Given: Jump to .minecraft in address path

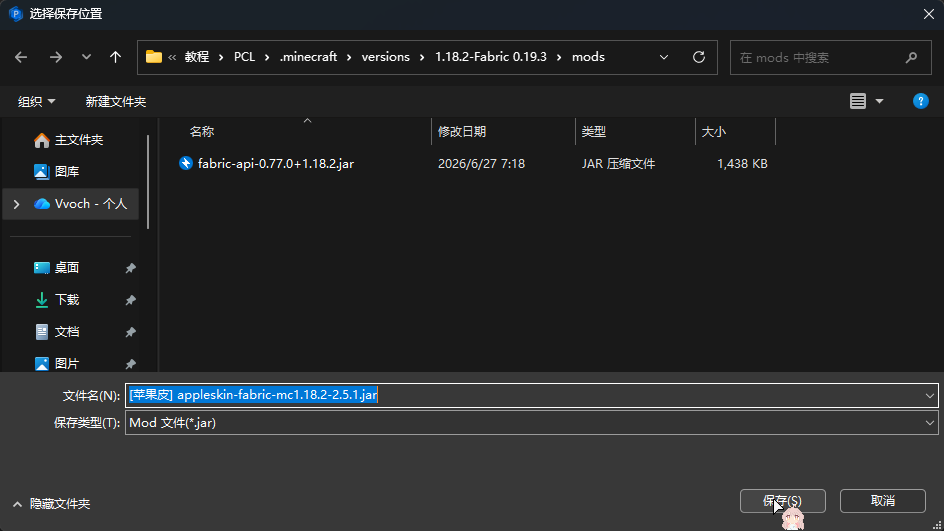Looking at the screenshot, I should (x=308, y=57).
